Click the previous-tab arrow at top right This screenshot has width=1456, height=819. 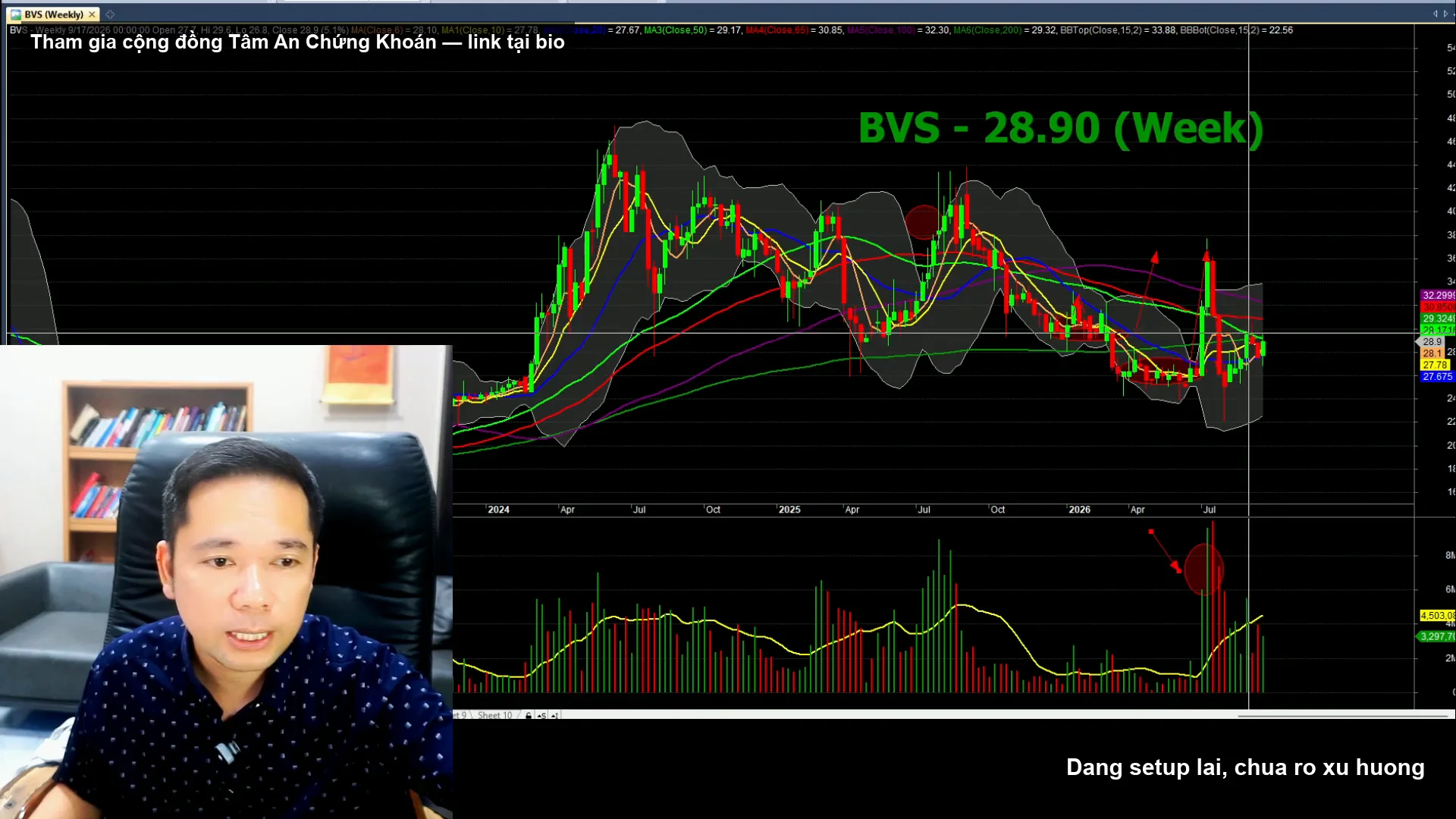point(1435,14)
